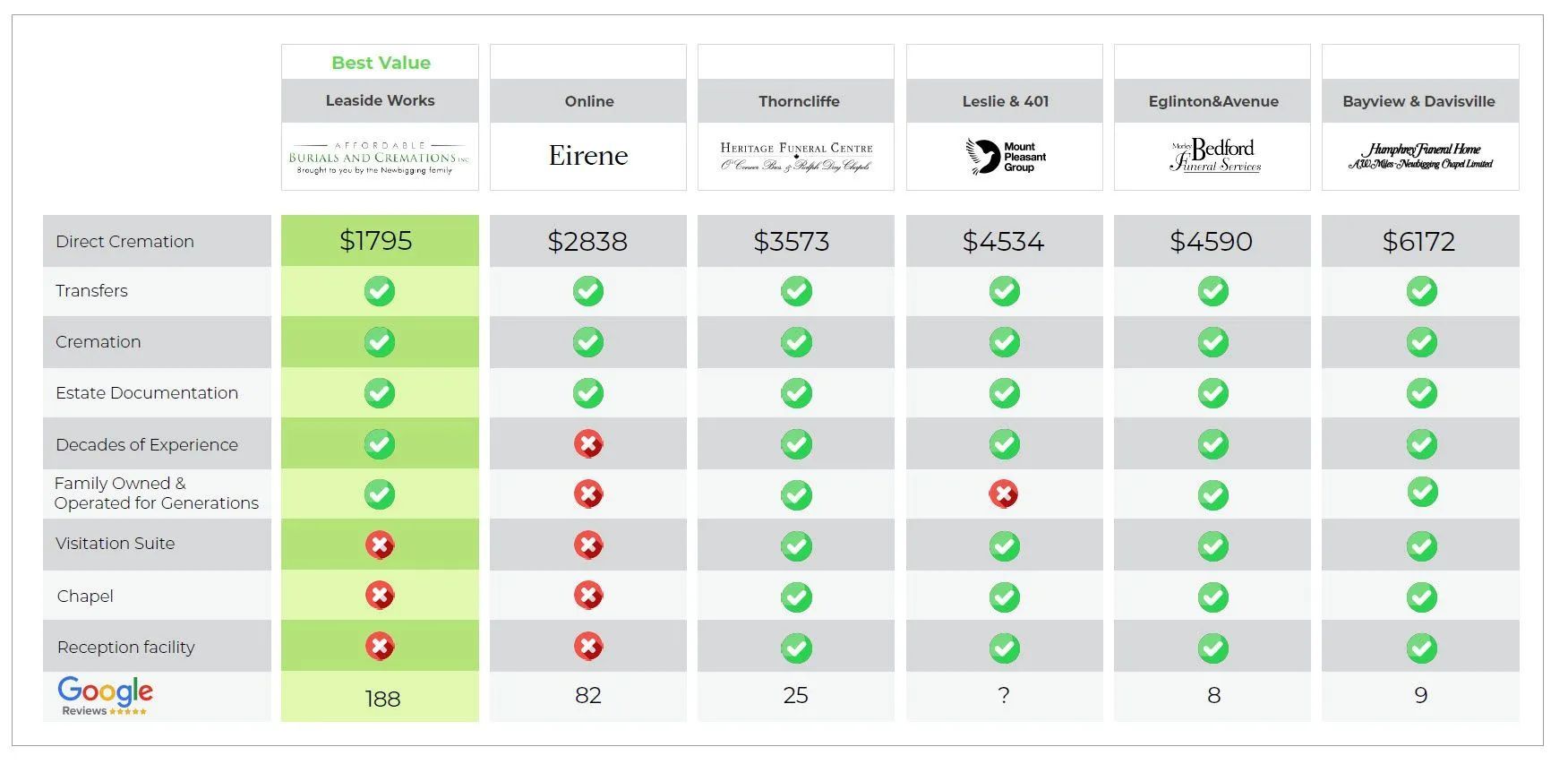Click the Heritage Funeral Centre logo

click(796, 156)
